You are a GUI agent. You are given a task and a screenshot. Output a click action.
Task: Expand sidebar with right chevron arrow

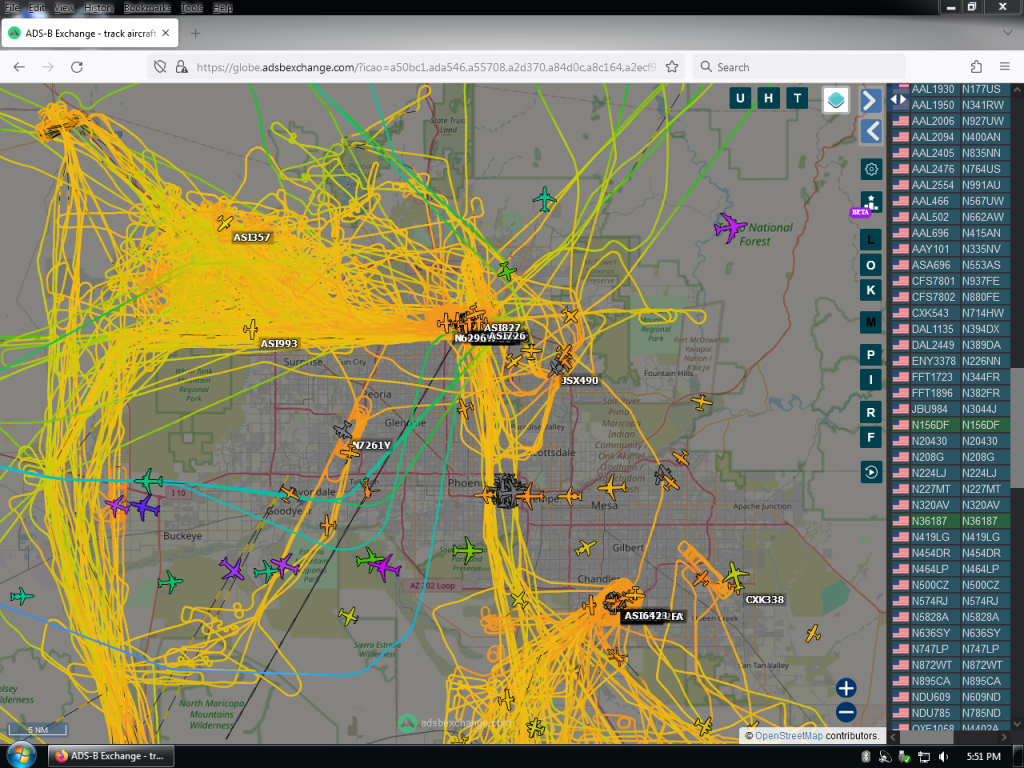pos(871,101)
